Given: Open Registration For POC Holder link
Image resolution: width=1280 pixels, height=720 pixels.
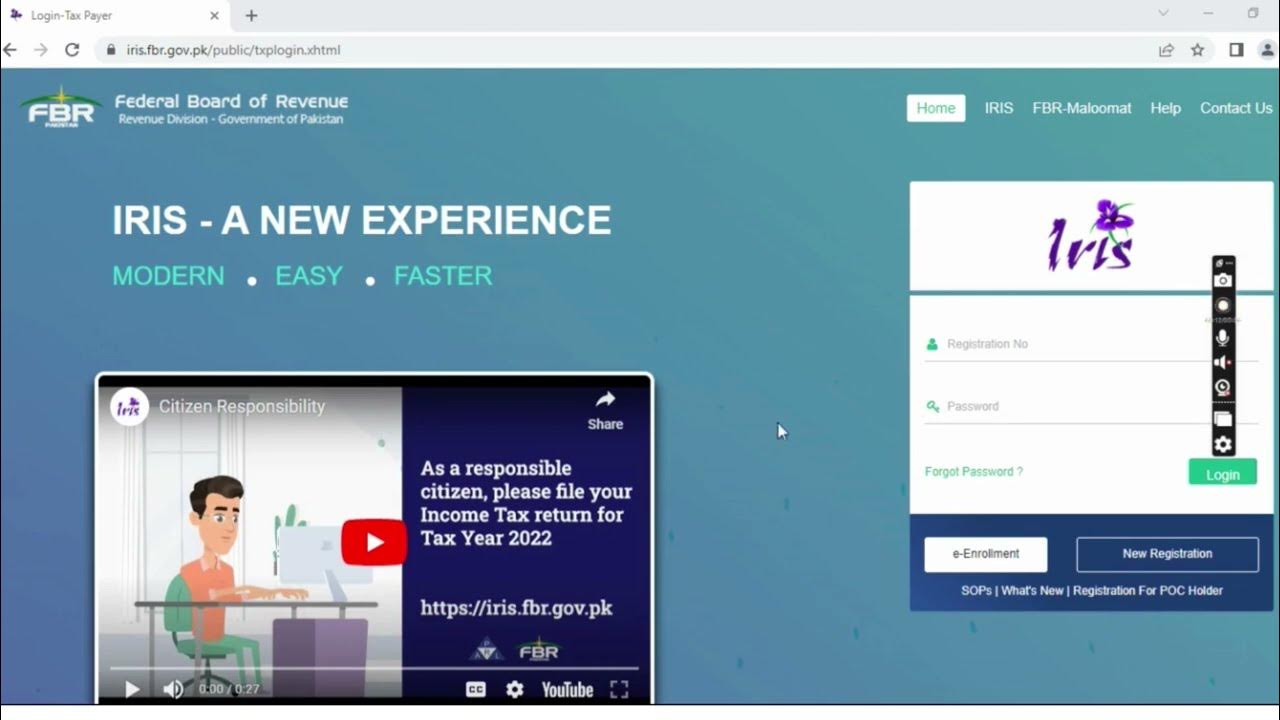Looking at the screenshot, I should click(1148, 591).
